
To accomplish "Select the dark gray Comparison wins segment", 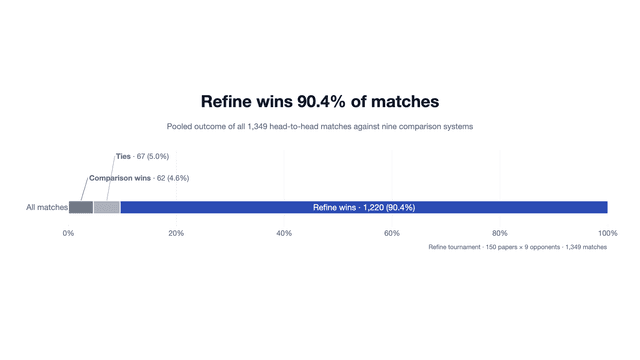I will (81, 207).
